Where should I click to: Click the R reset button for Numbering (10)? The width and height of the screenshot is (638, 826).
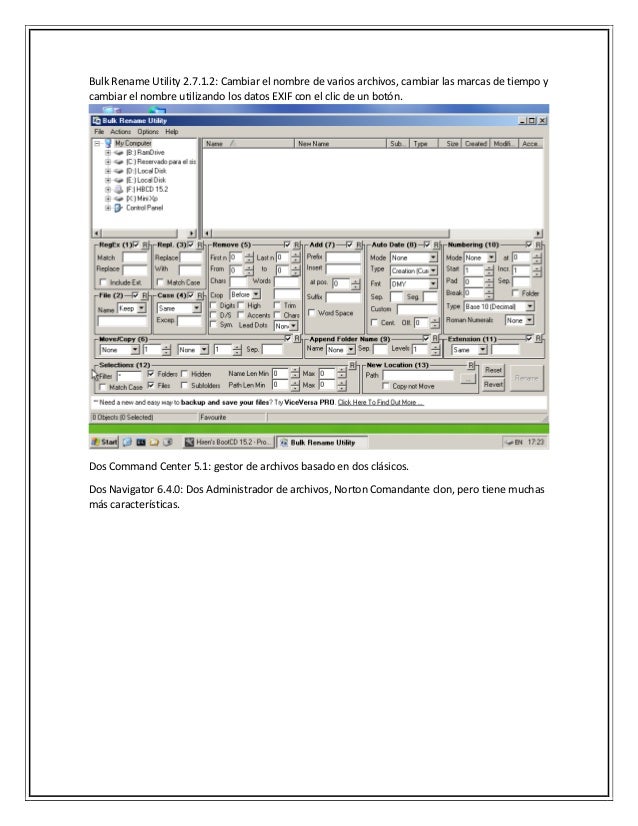pos(538,245)
